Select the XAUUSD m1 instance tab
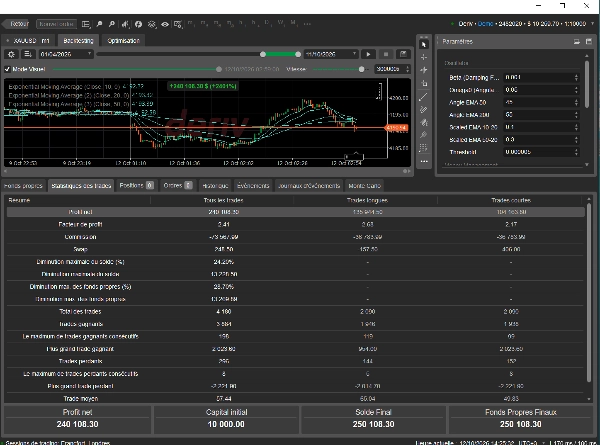 tap(29, 41)
